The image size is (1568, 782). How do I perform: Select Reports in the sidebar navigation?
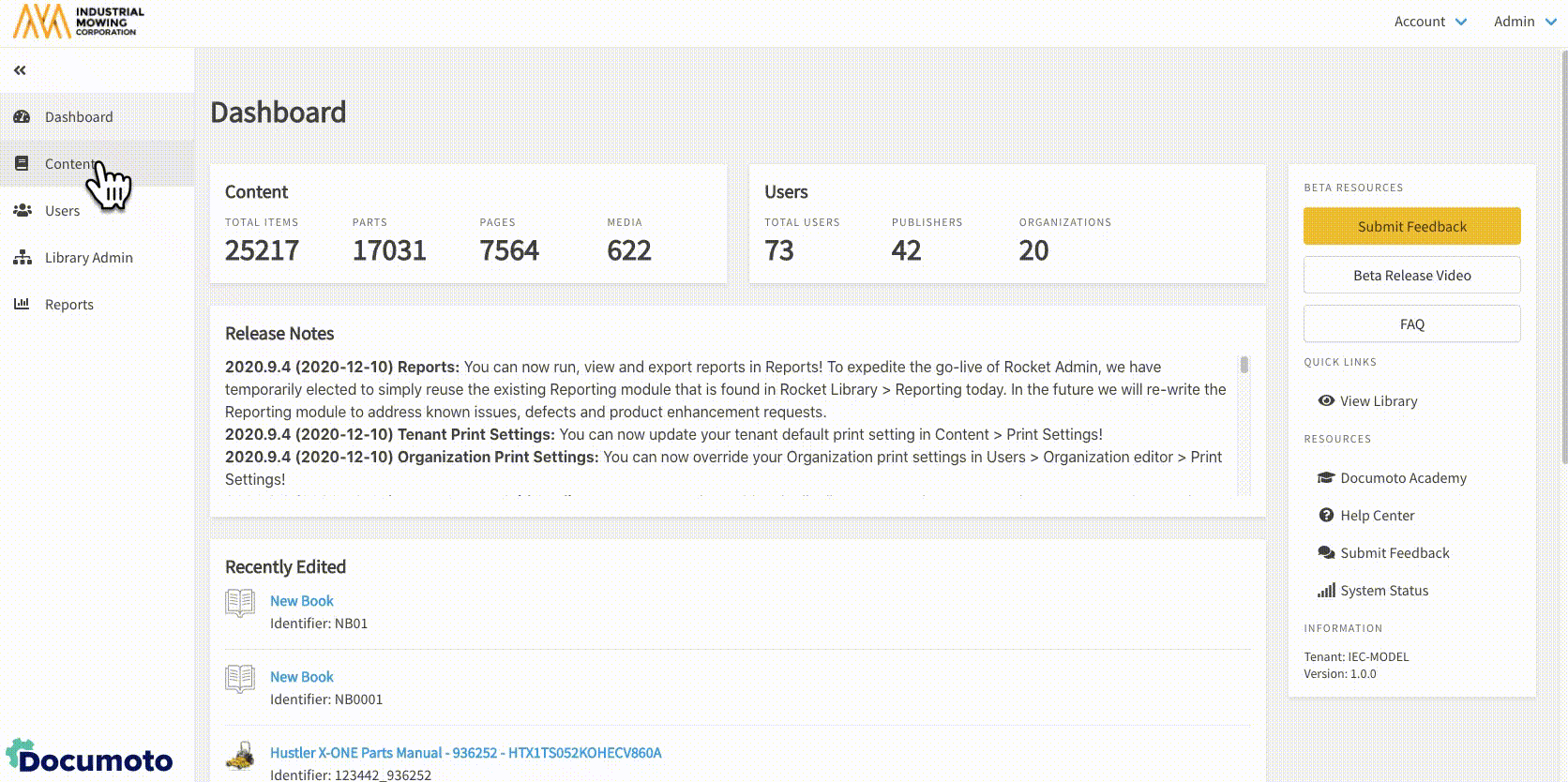69,305
